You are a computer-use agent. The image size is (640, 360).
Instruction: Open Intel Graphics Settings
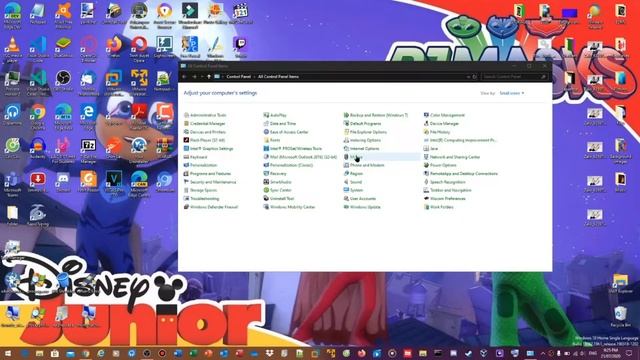209,149
